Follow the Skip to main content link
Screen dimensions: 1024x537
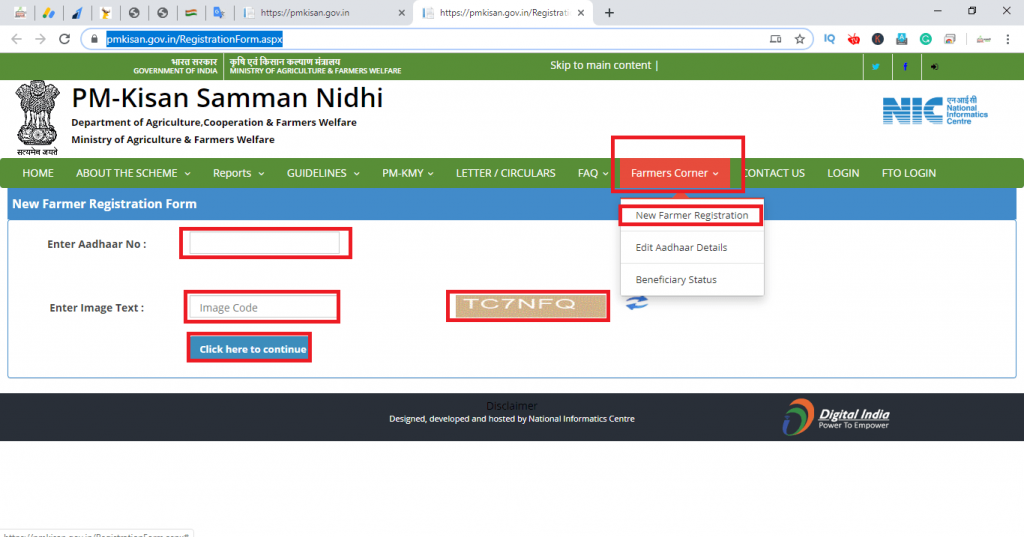(600, 65)
